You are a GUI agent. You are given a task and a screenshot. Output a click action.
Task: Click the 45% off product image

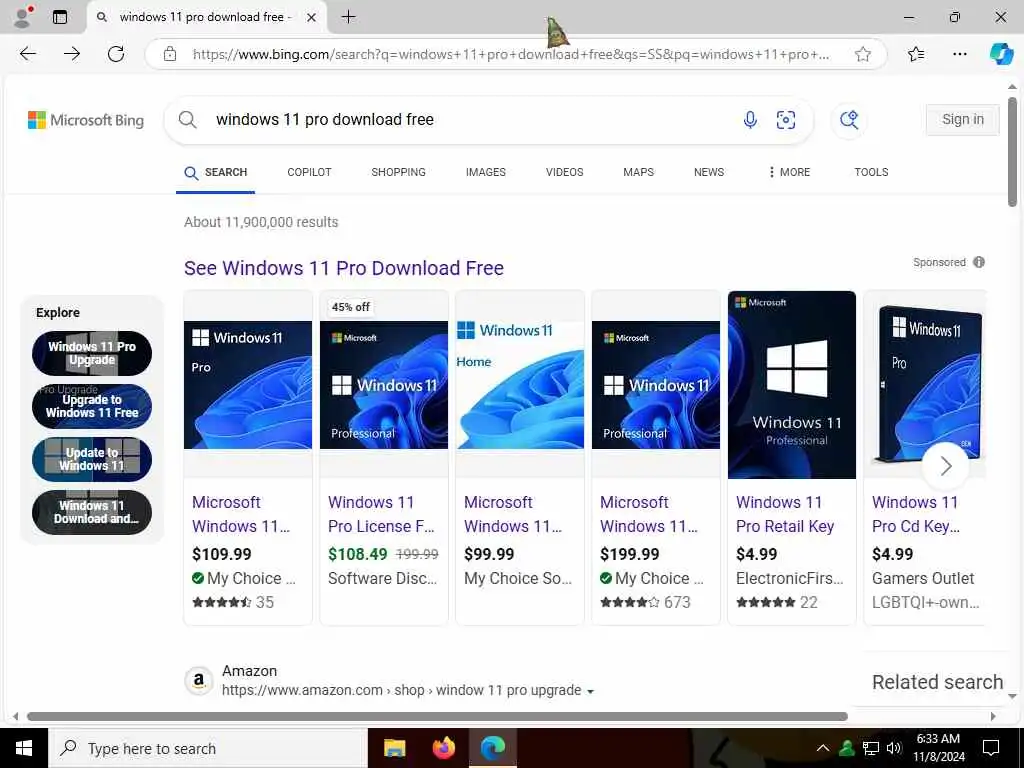tap(384, 385)
